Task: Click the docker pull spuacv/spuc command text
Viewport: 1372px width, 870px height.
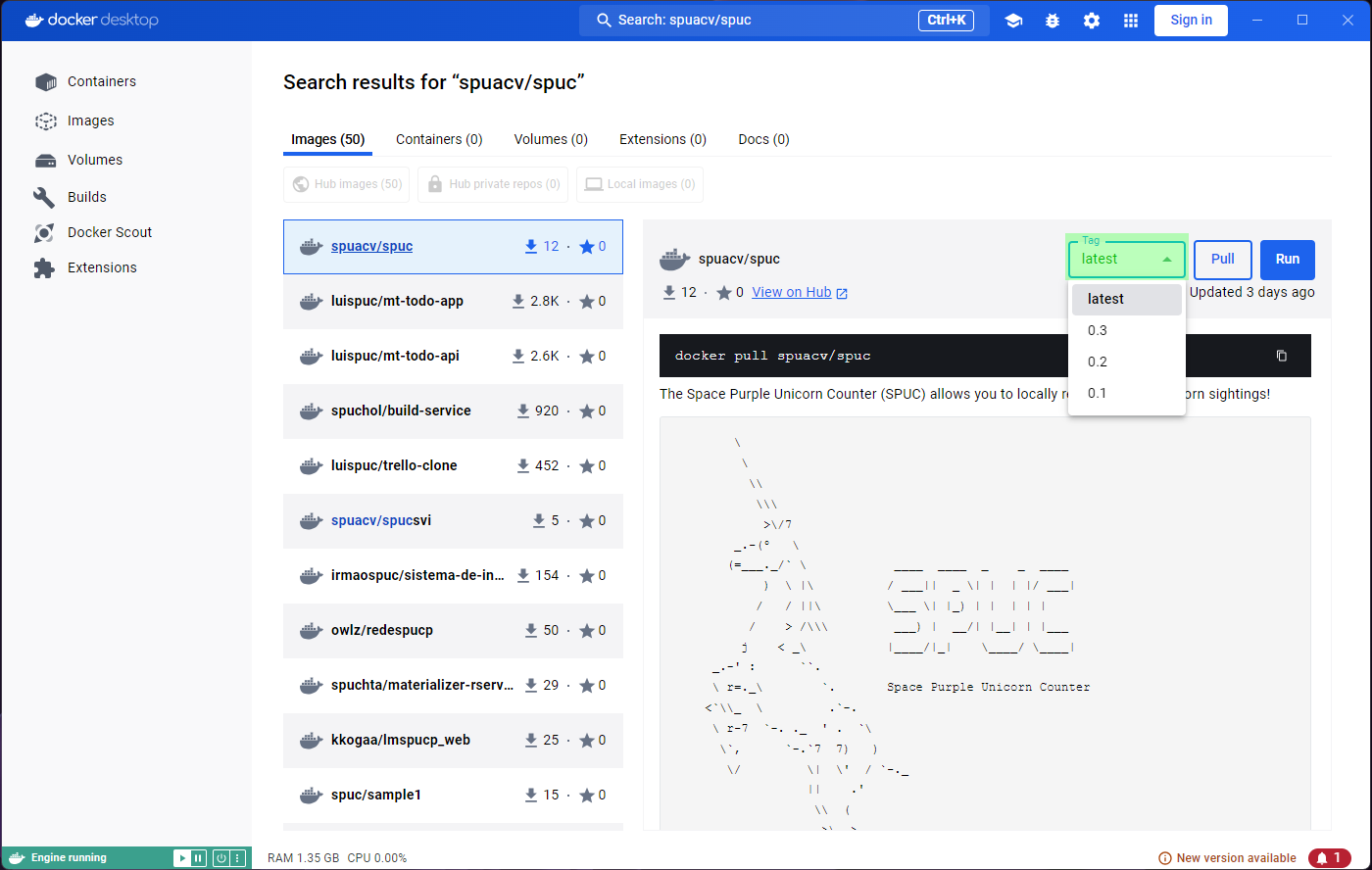Action: tap(772, 356)
